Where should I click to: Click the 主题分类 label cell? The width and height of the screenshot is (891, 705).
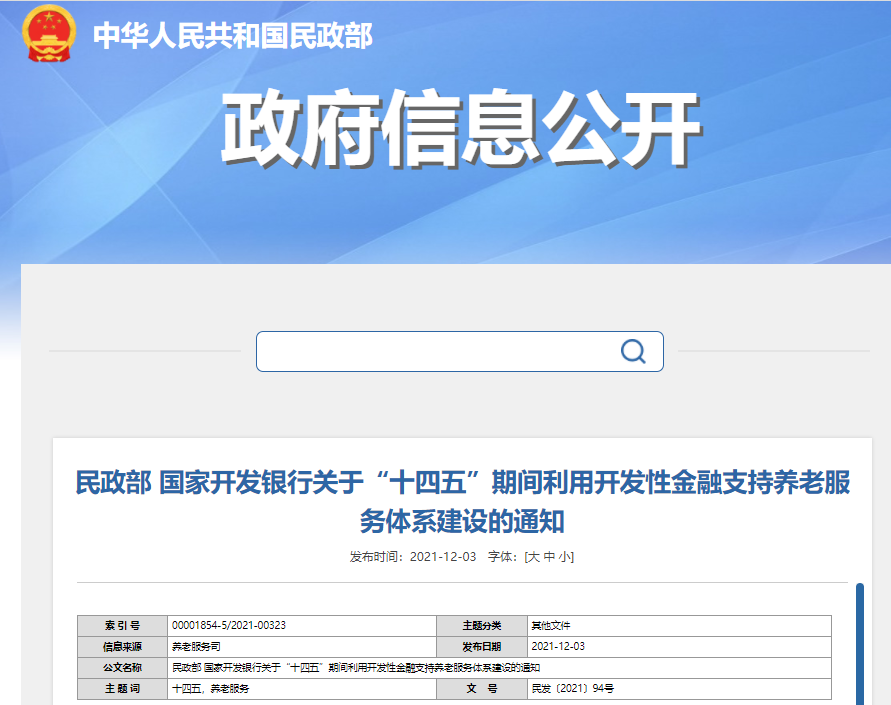click(481, 625)
